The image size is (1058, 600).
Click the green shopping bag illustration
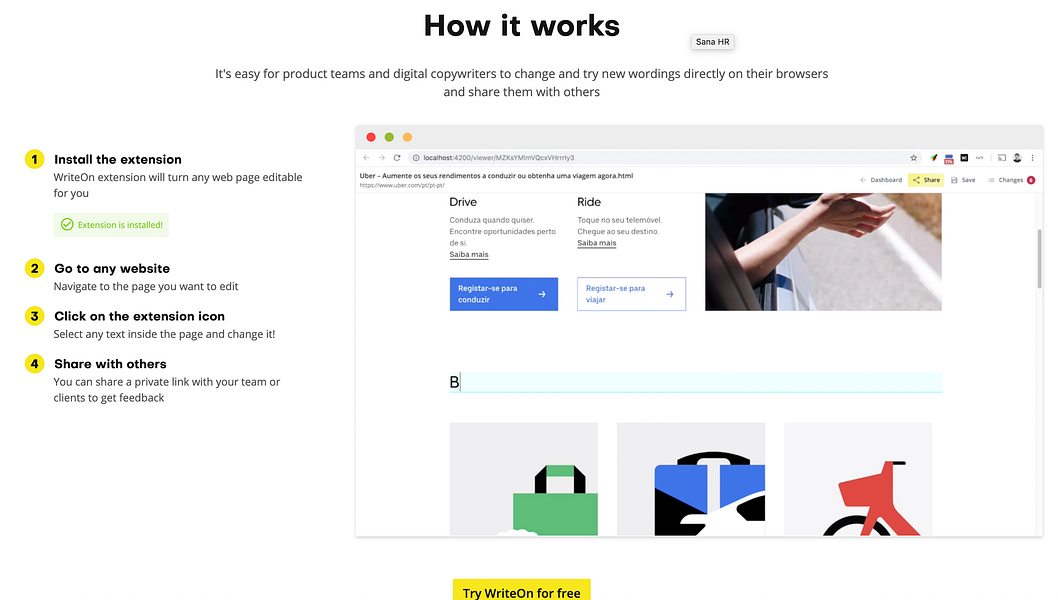tap(524, 479)
